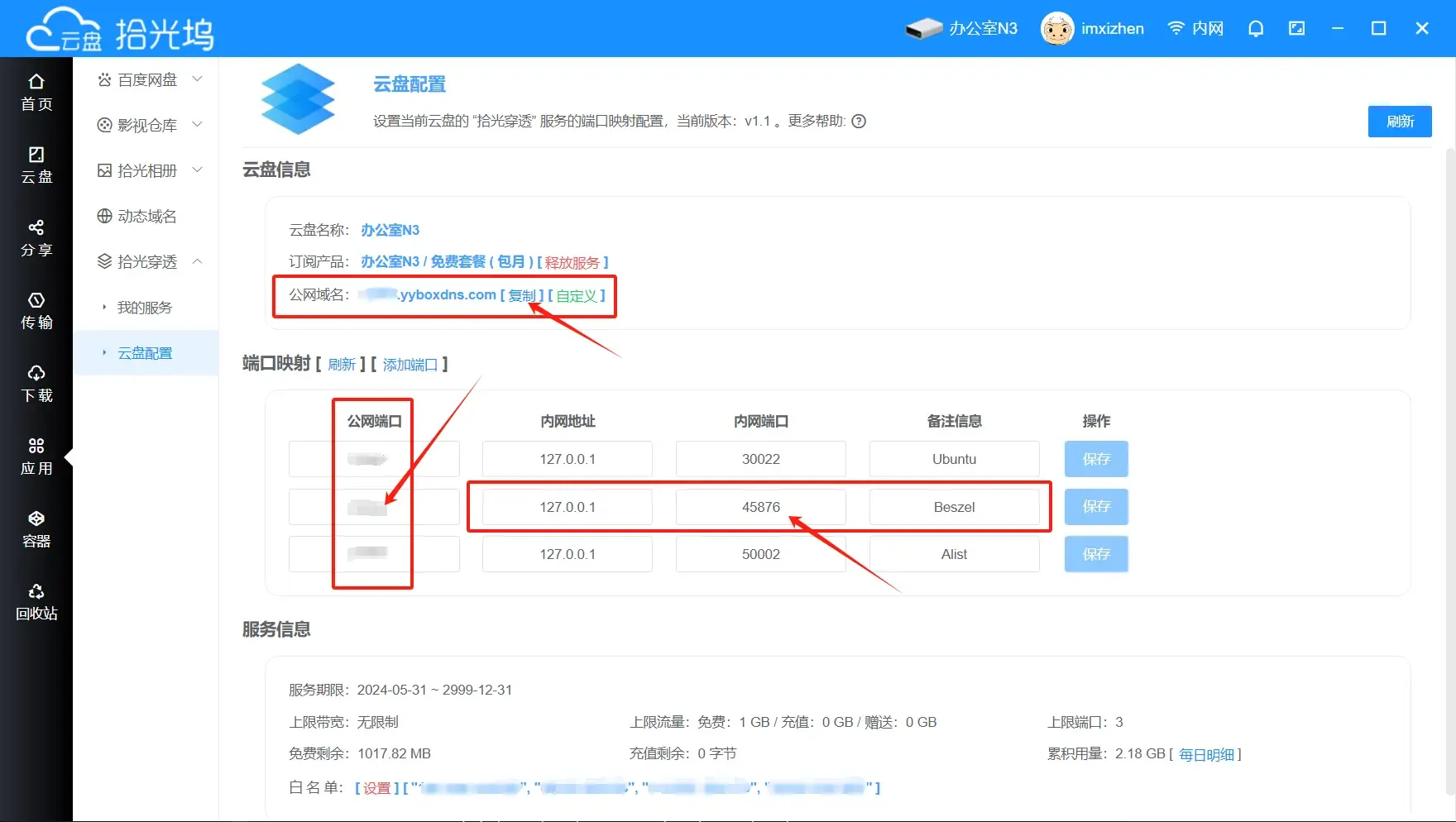Click the 30022 internal port field
The image size is (1456, 822).
coord(761,459)
